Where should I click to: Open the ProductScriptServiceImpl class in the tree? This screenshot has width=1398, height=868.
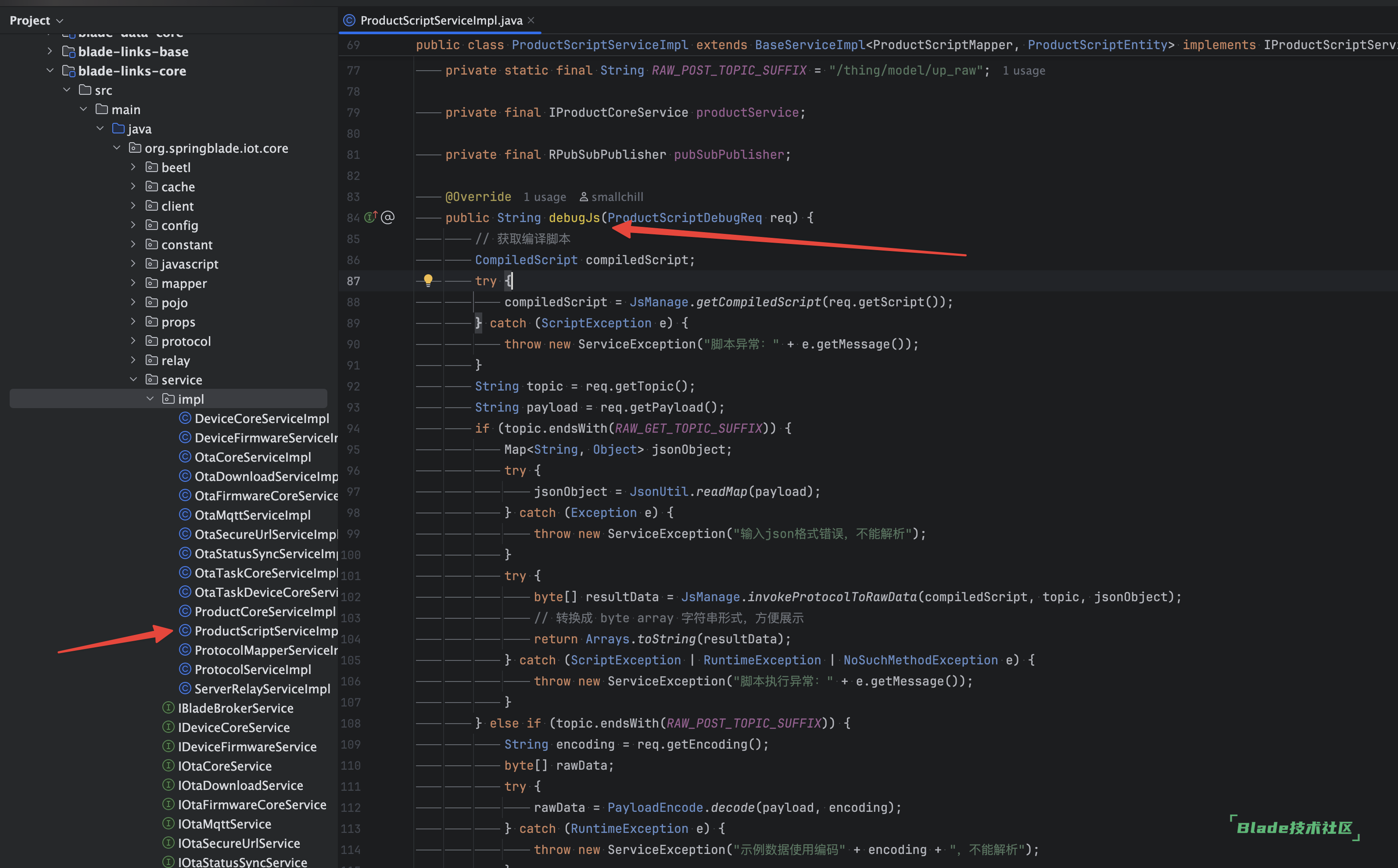coord(266,631)
